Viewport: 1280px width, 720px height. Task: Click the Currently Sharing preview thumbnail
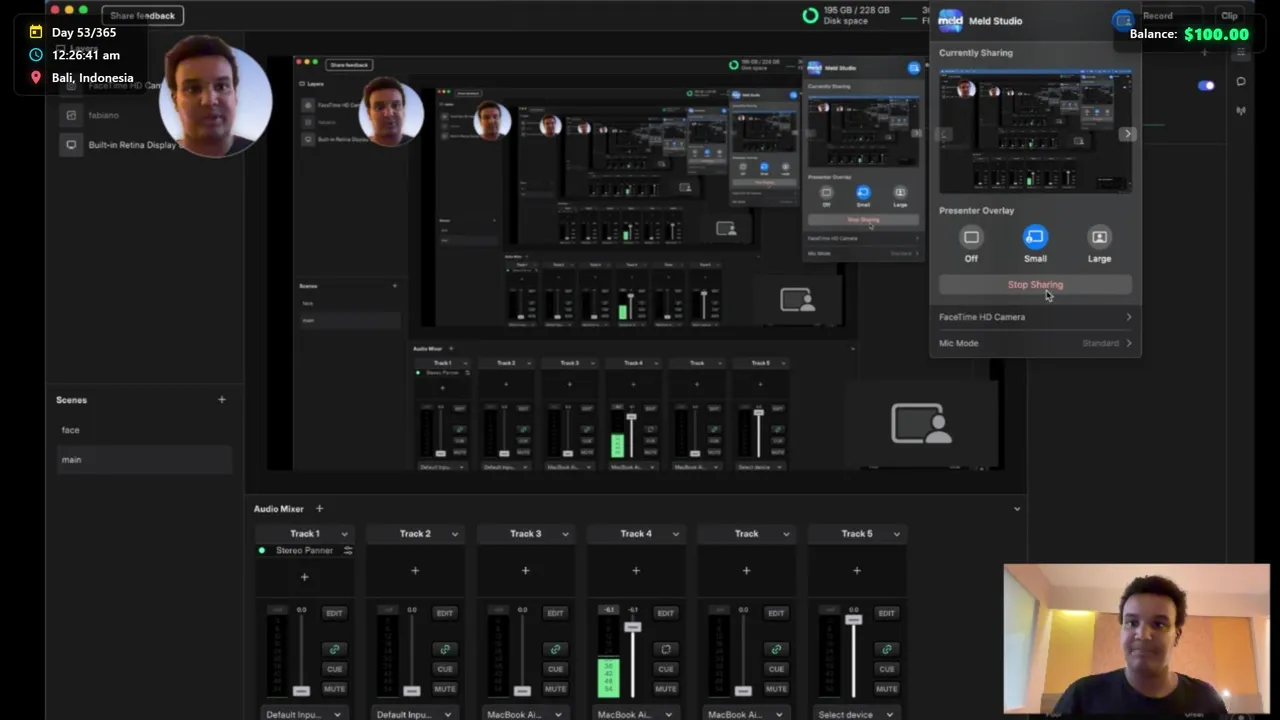click(x=1035, y=131)
